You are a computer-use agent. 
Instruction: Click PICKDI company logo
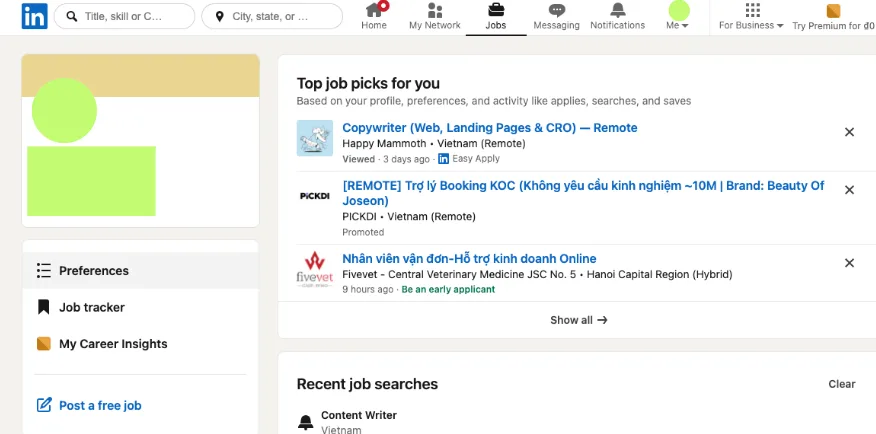(x=315, y=196)
